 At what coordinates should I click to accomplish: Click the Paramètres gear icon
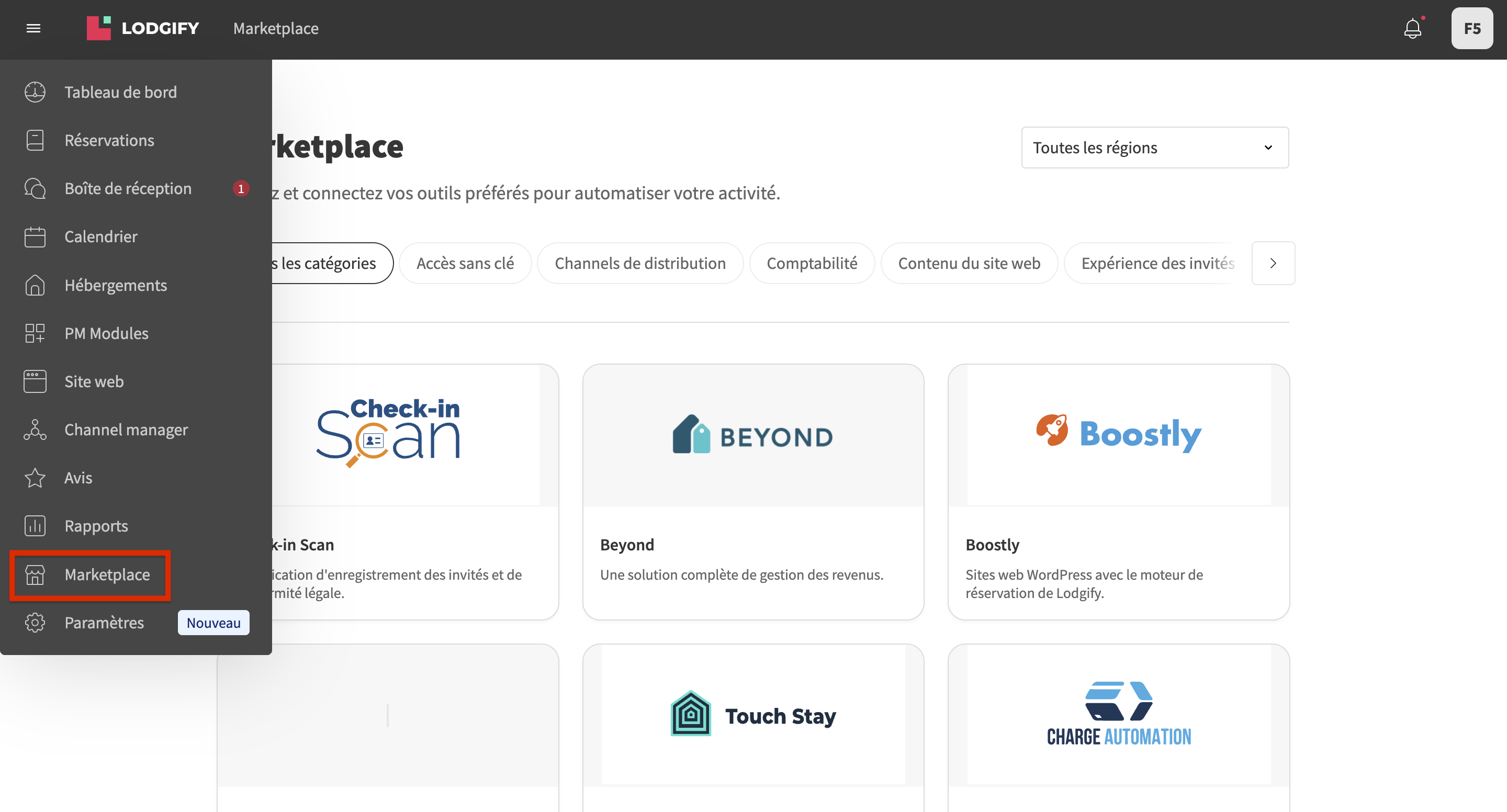pyautogui.click(x=35, y=623)
